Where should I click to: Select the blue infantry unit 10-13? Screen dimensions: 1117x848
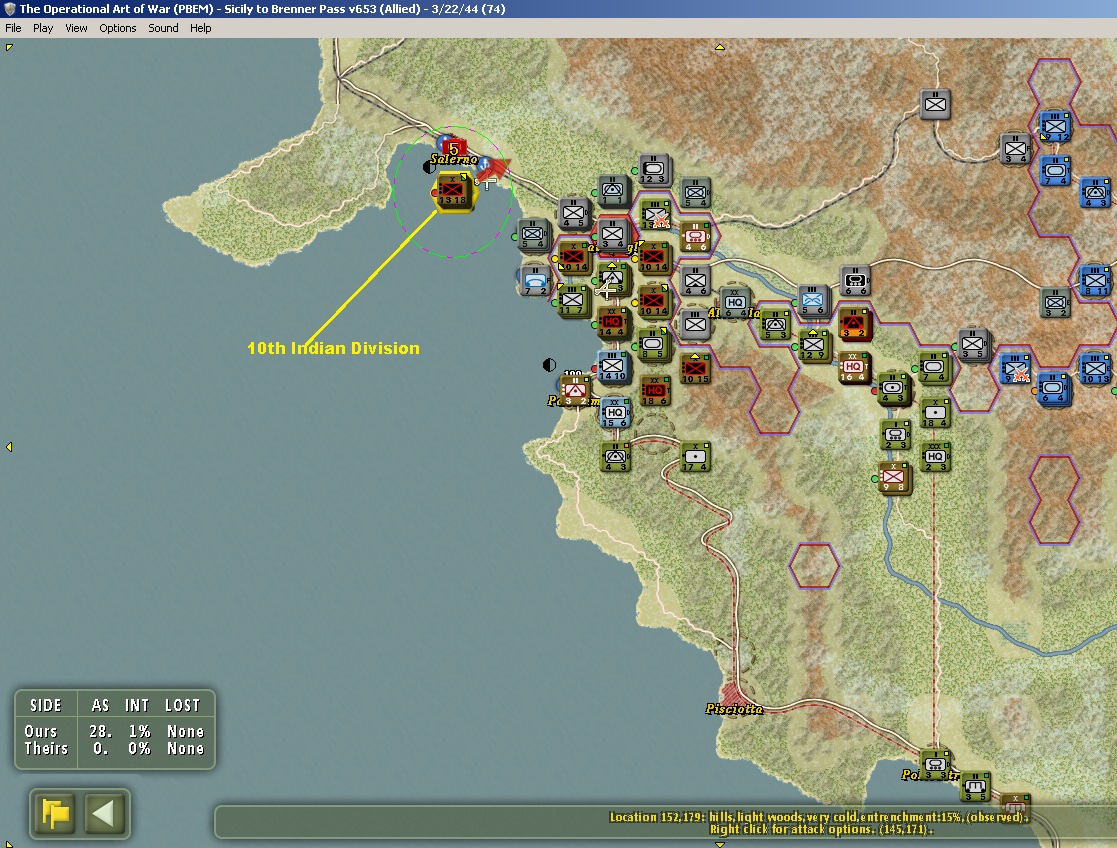[1095, 369]
